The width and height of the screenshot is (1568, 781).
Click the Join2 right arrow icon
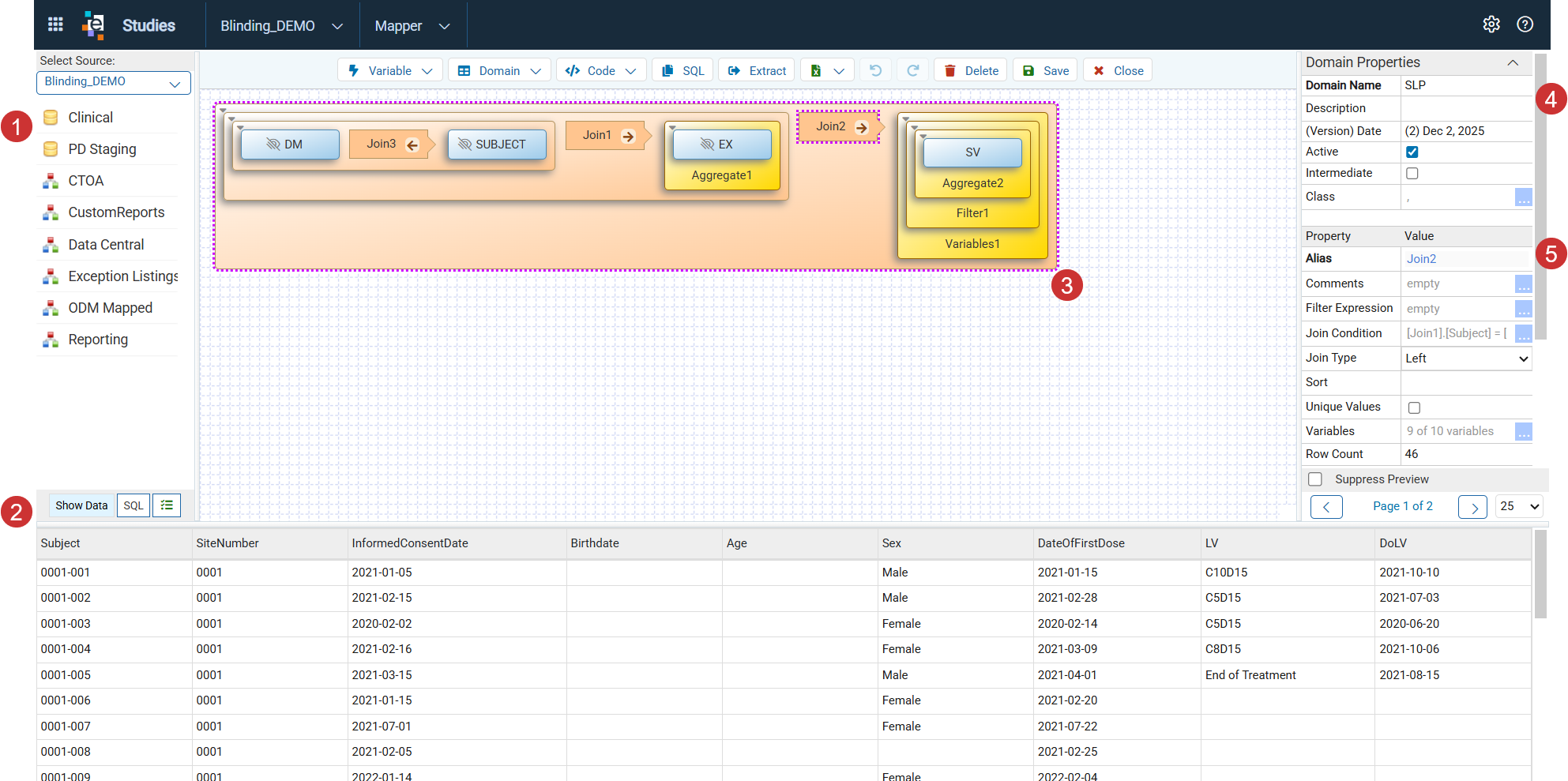pos(862,127)
